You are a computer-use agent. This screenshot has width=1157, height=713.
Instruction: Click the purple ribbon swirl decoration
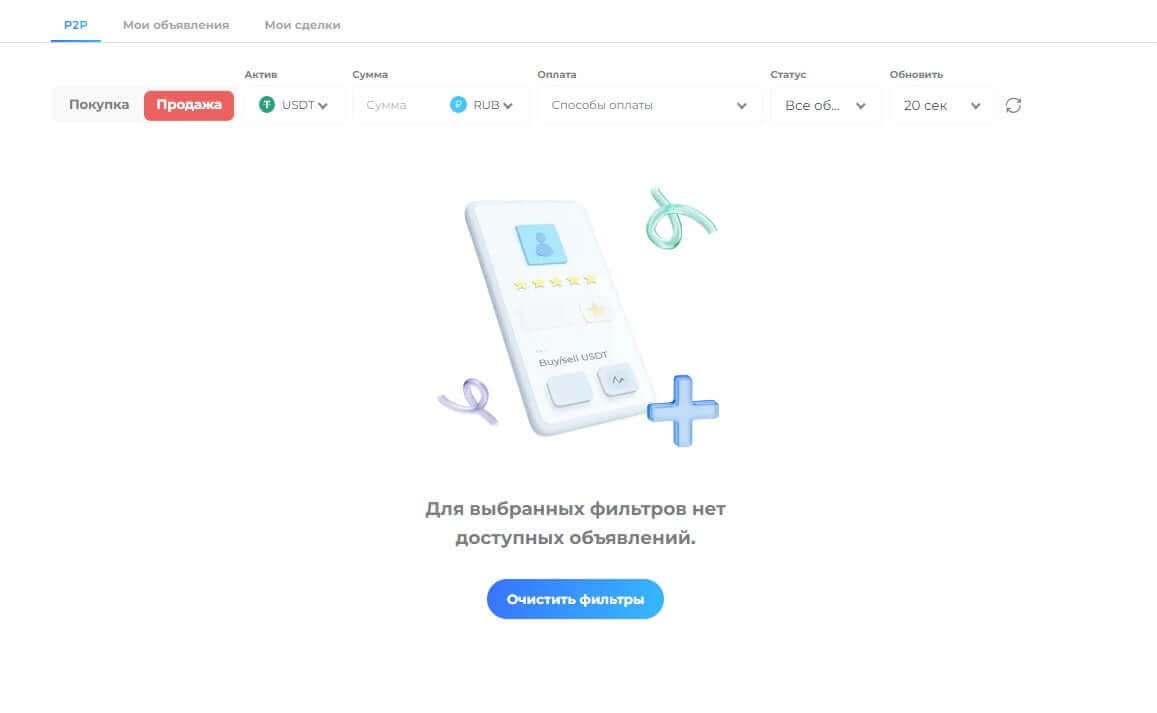click(x=469, y=401)
